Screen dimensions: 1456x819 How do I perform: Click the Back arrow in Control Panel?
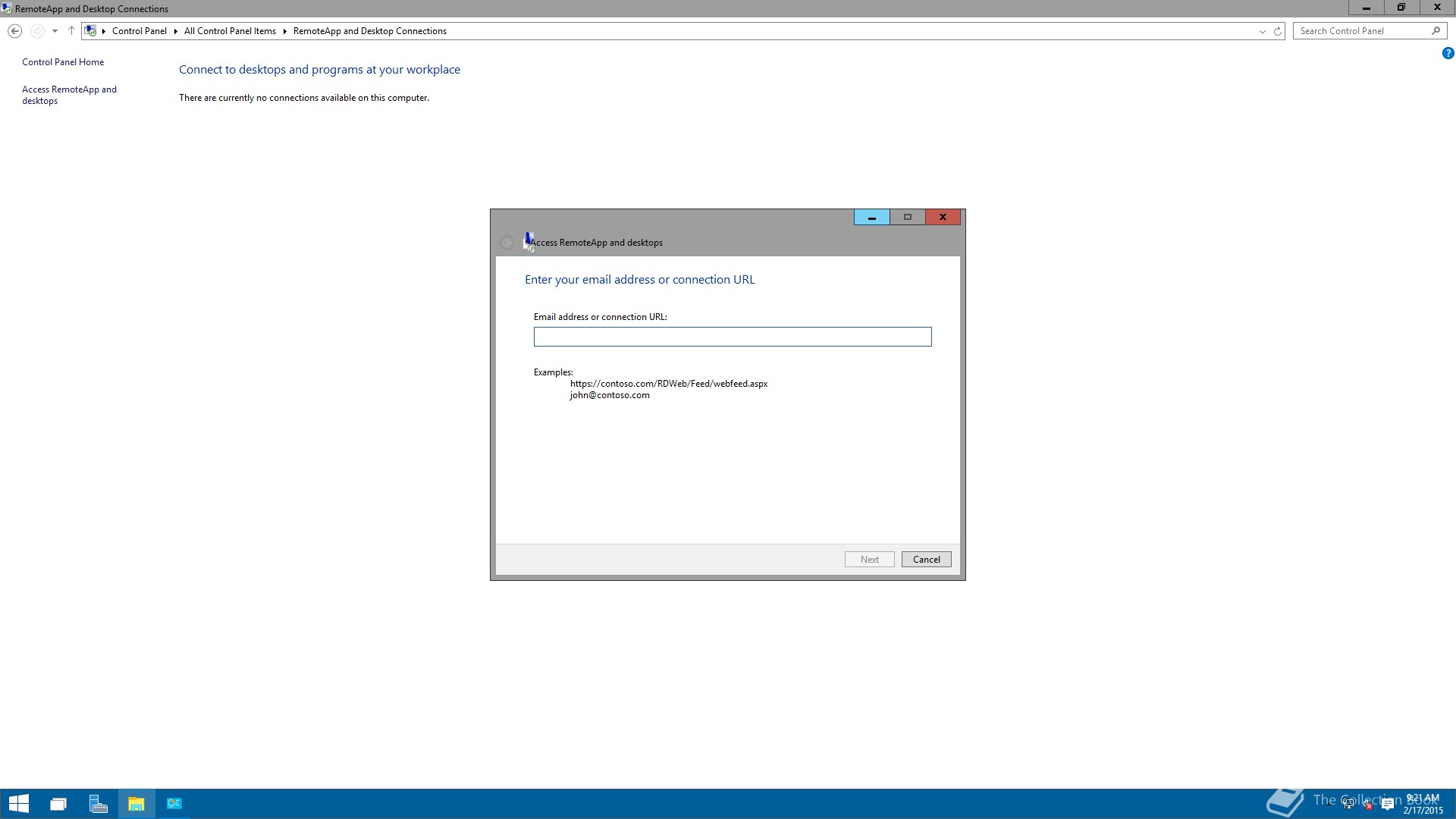click(x=14, y=31)
